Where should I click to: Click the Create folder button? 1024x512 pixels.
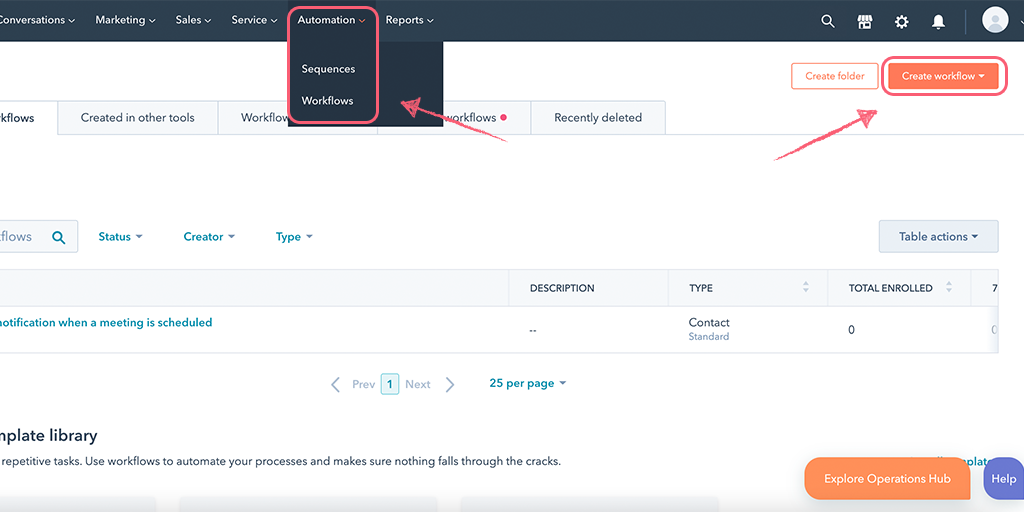pyautogui.click(x=835, y=76)
